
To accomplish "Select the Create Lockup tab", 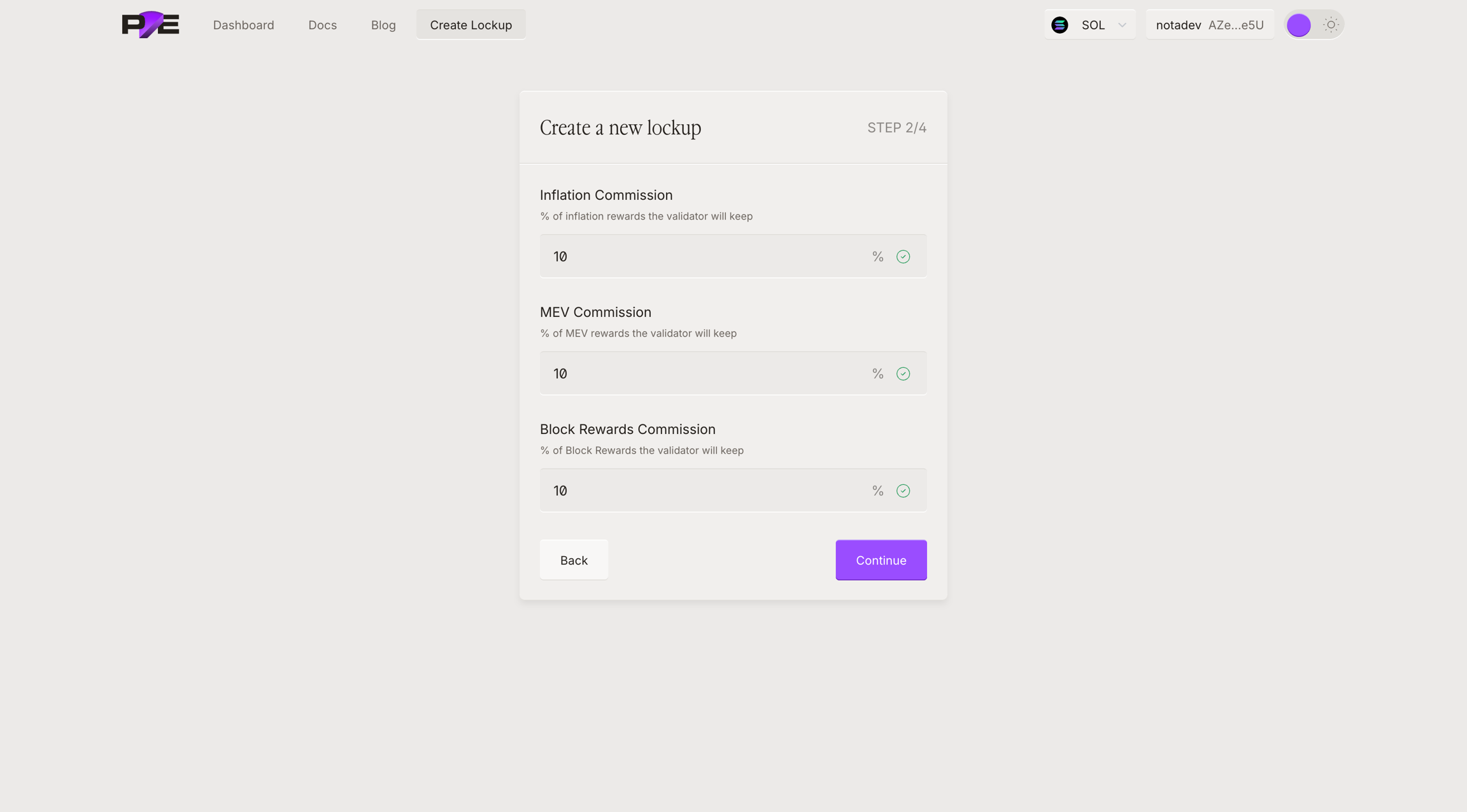I will coord(471,25).
